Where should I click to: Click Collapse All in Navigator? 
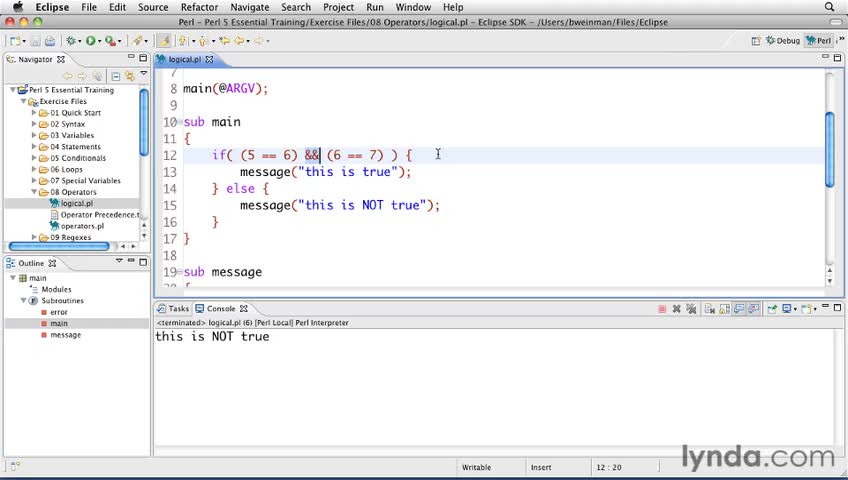coord(116,76)
